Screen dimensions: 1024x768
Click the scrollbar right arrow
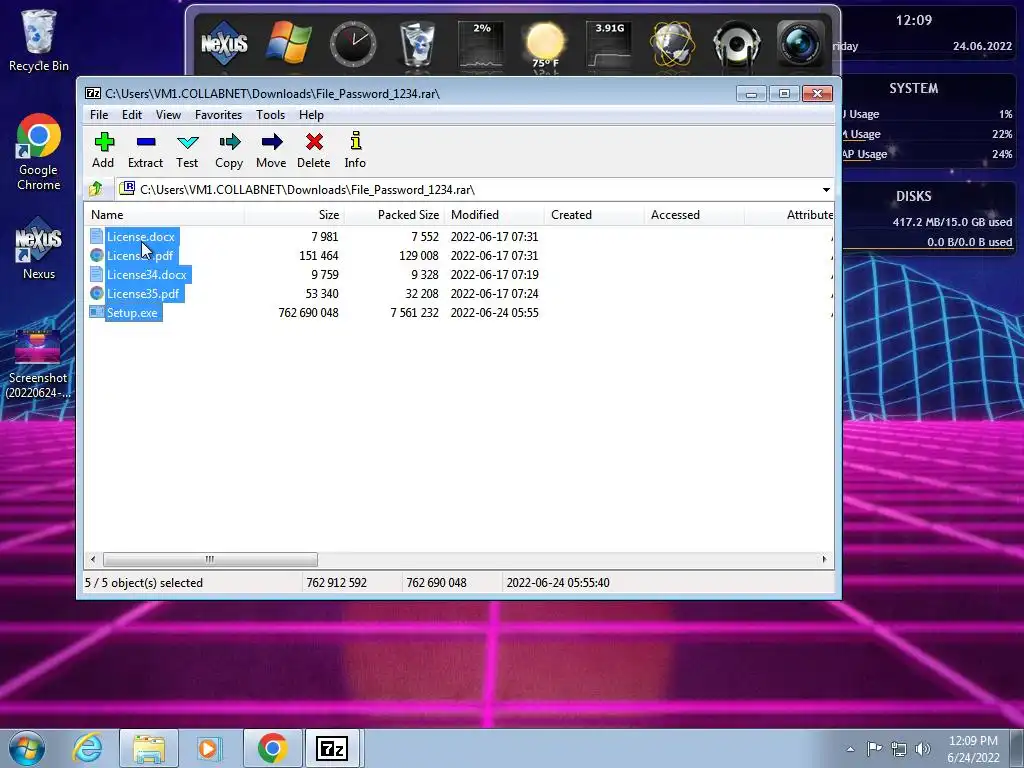pyautogui.click(x=824, y=559)
